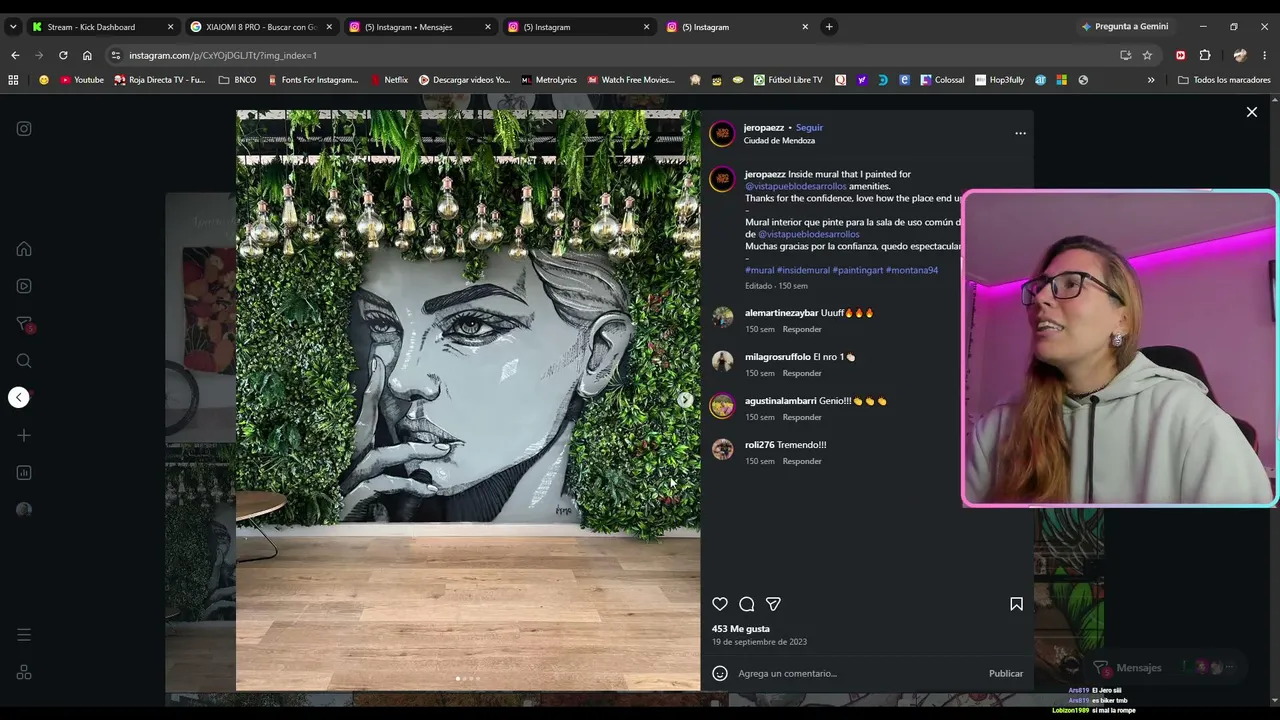Click the Publicar comment button
1280x720 pixels.
click(x=1006, y=673)
